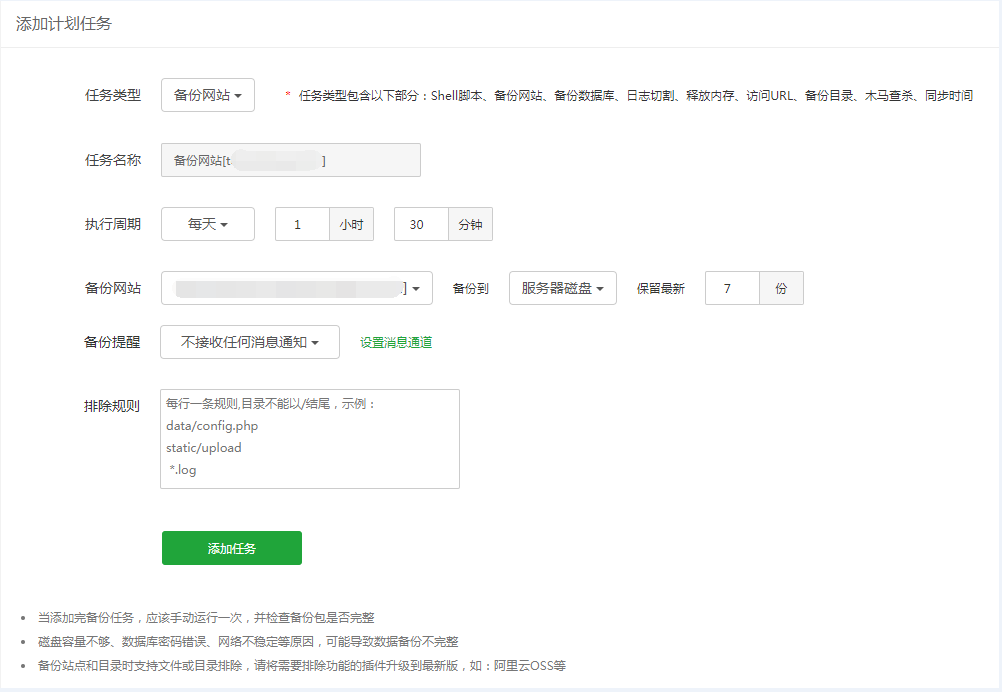Click the 任务名称 text field

pyautogui.click(x=290, y=160)
